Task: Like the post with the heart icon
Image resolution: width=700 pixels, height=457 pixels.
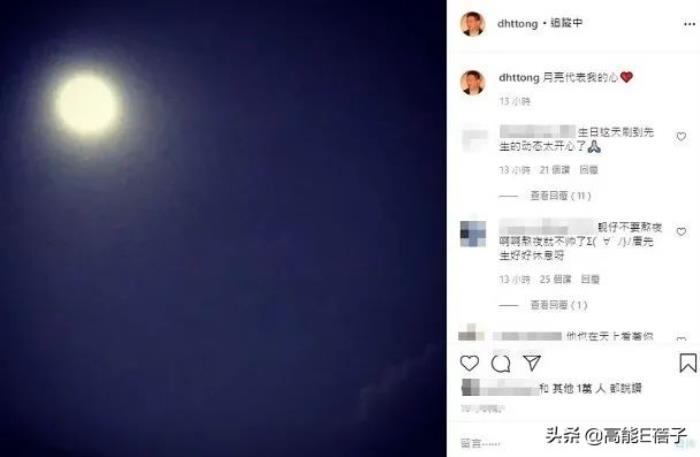Action: coord(469,363)
